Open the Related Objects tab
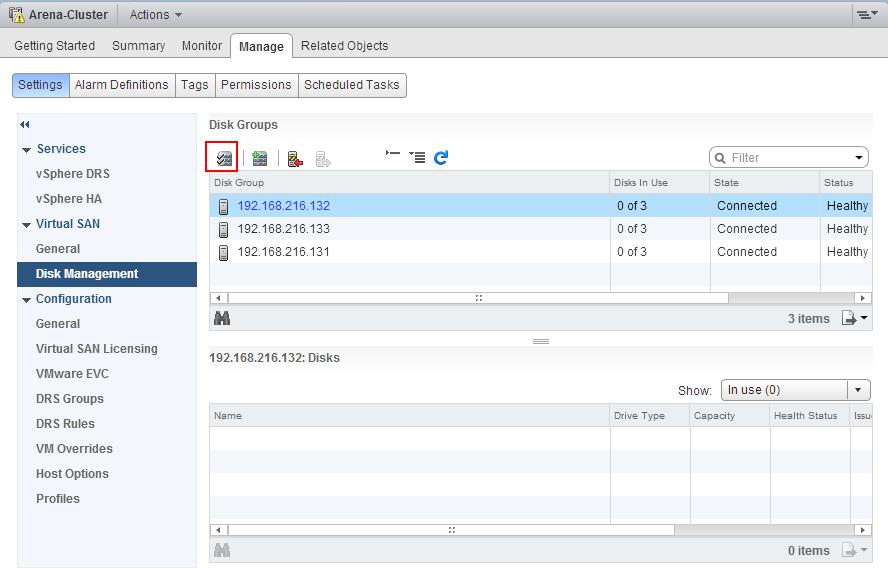Image resolution: width=888 pixels, height=569 pixels. (x=344, y=46)
